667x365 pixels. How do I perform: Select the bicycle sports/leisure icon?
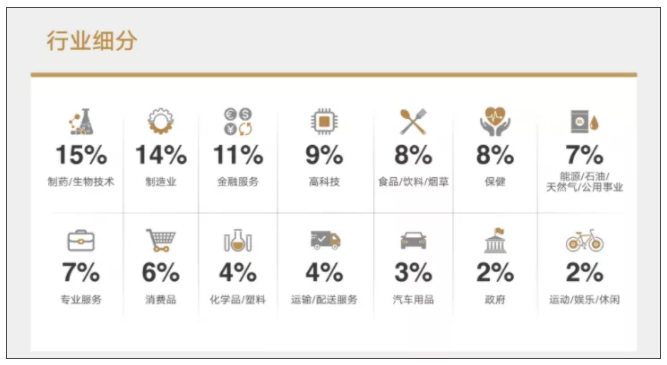coord(585,240)
